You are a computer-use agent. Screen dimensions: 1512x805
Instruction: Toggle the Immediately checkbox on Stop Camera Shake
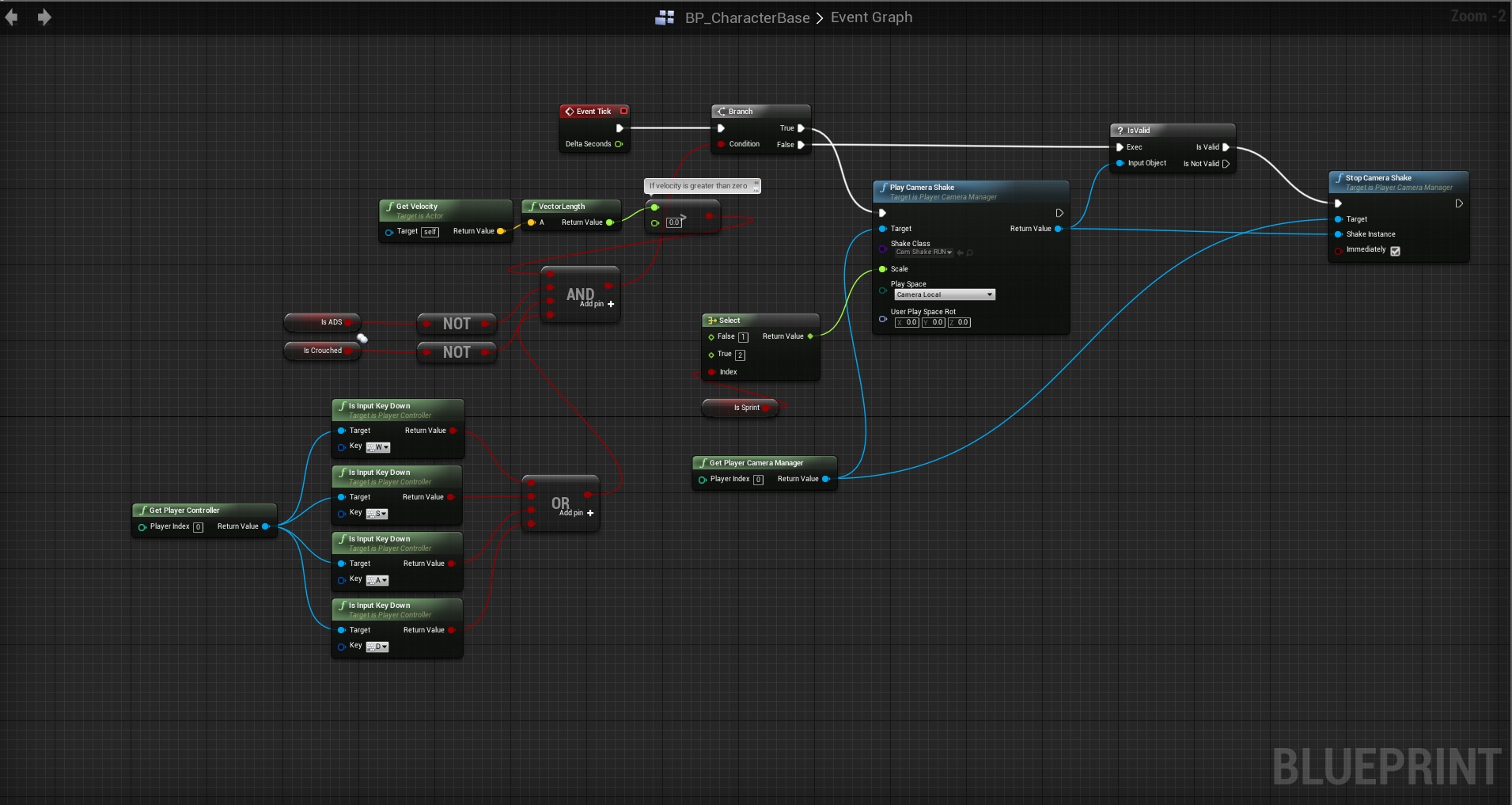[x=1395, y=251]
